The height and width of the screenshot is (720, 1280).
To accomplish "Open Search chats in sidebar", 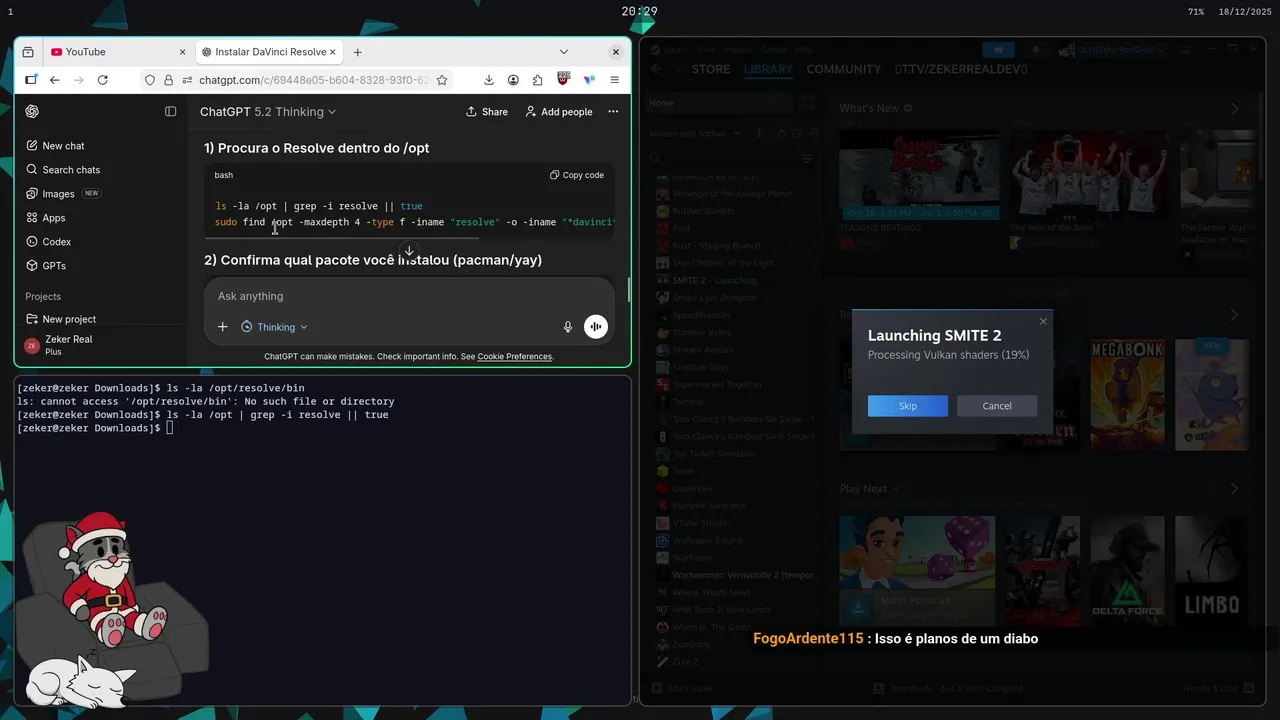I will [x=63, y=170].
